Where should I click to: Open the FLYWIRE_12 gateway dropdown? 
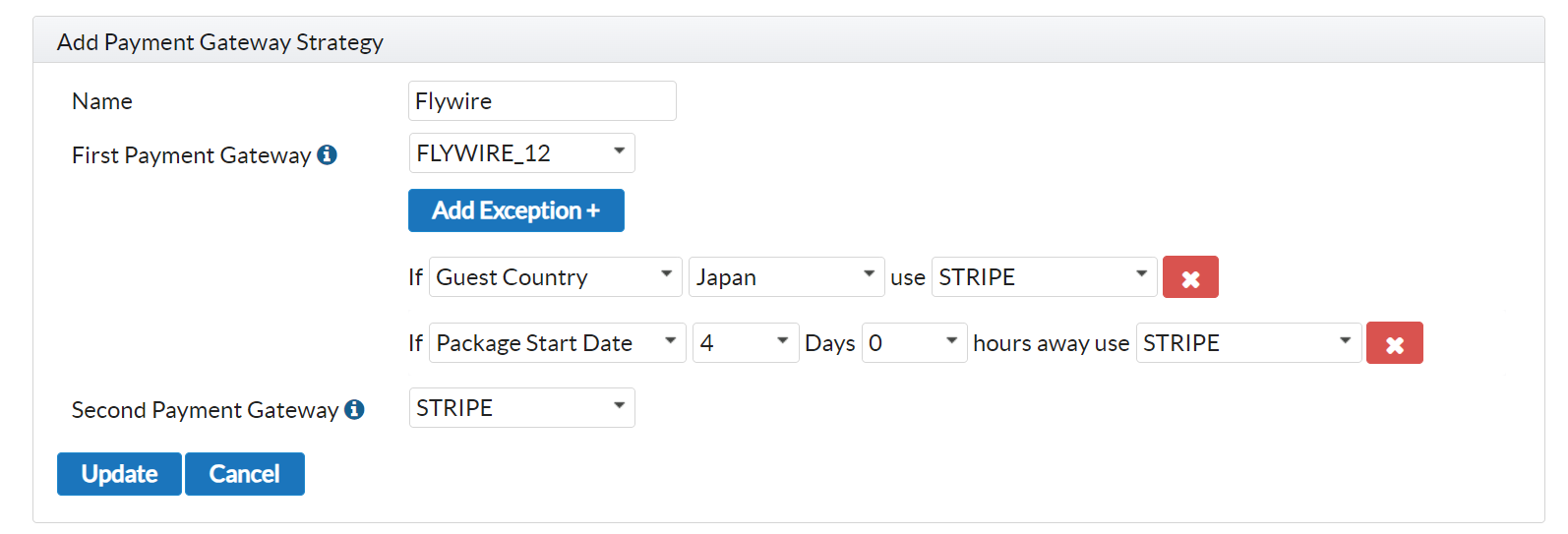tap(521, 153)
